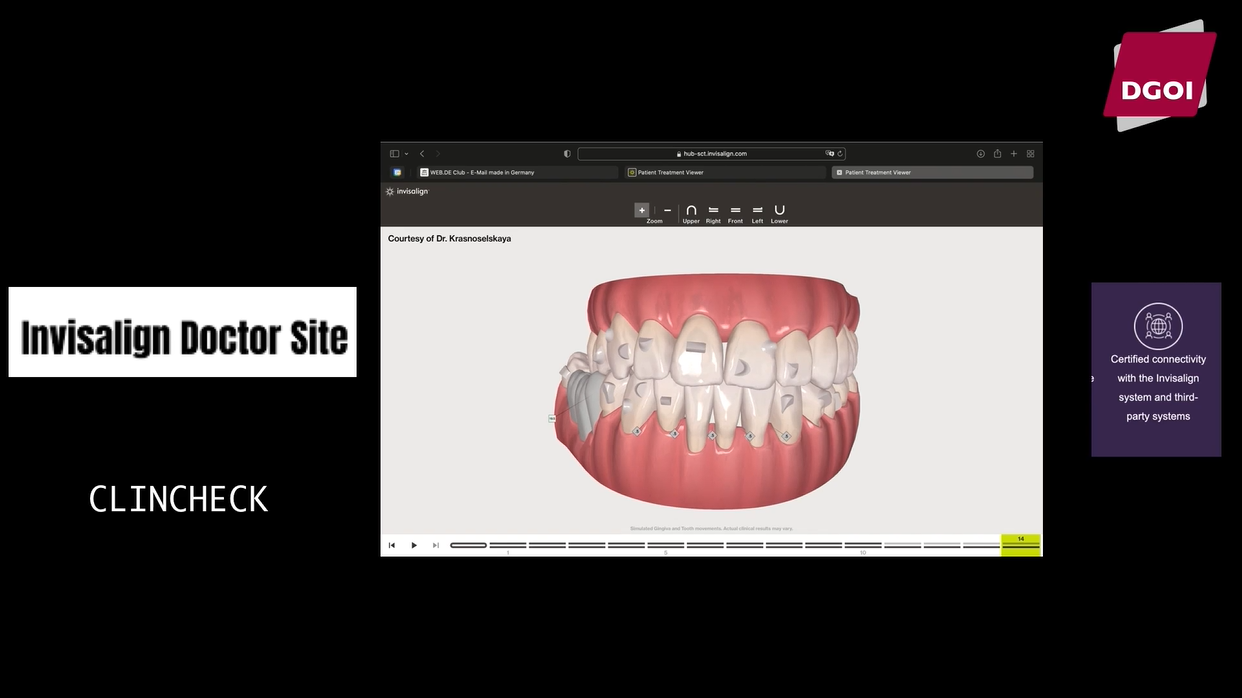Viewport: 1242px width, 698px height.
Task: Select the Front view icon
Action: click(735, 211)
